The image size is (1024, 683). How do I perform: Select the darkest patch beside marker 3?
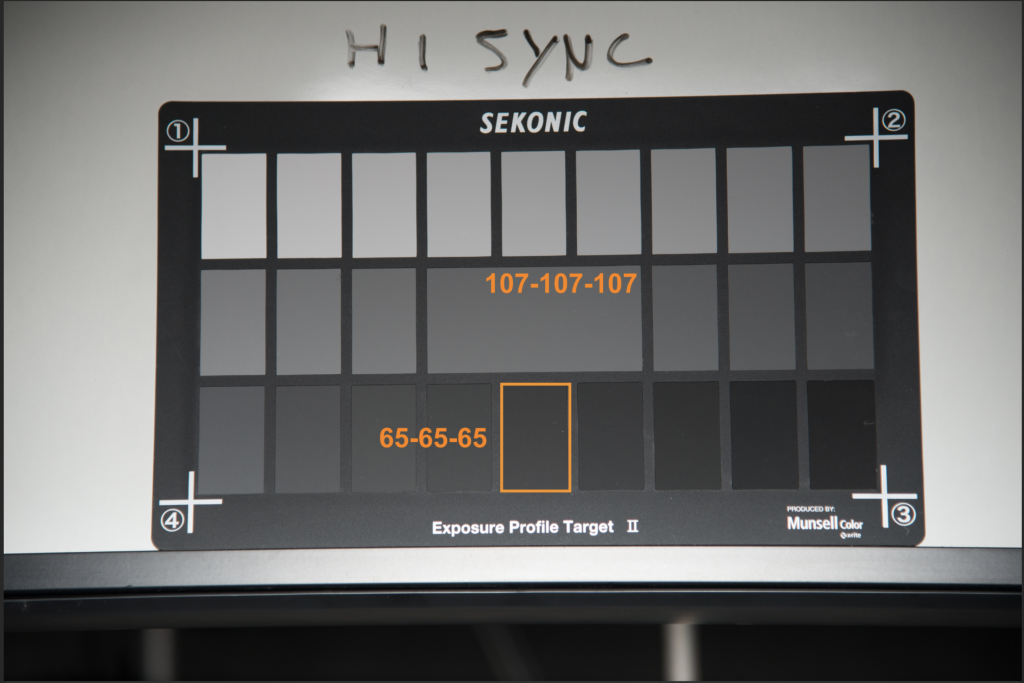(x=841, y=434)
